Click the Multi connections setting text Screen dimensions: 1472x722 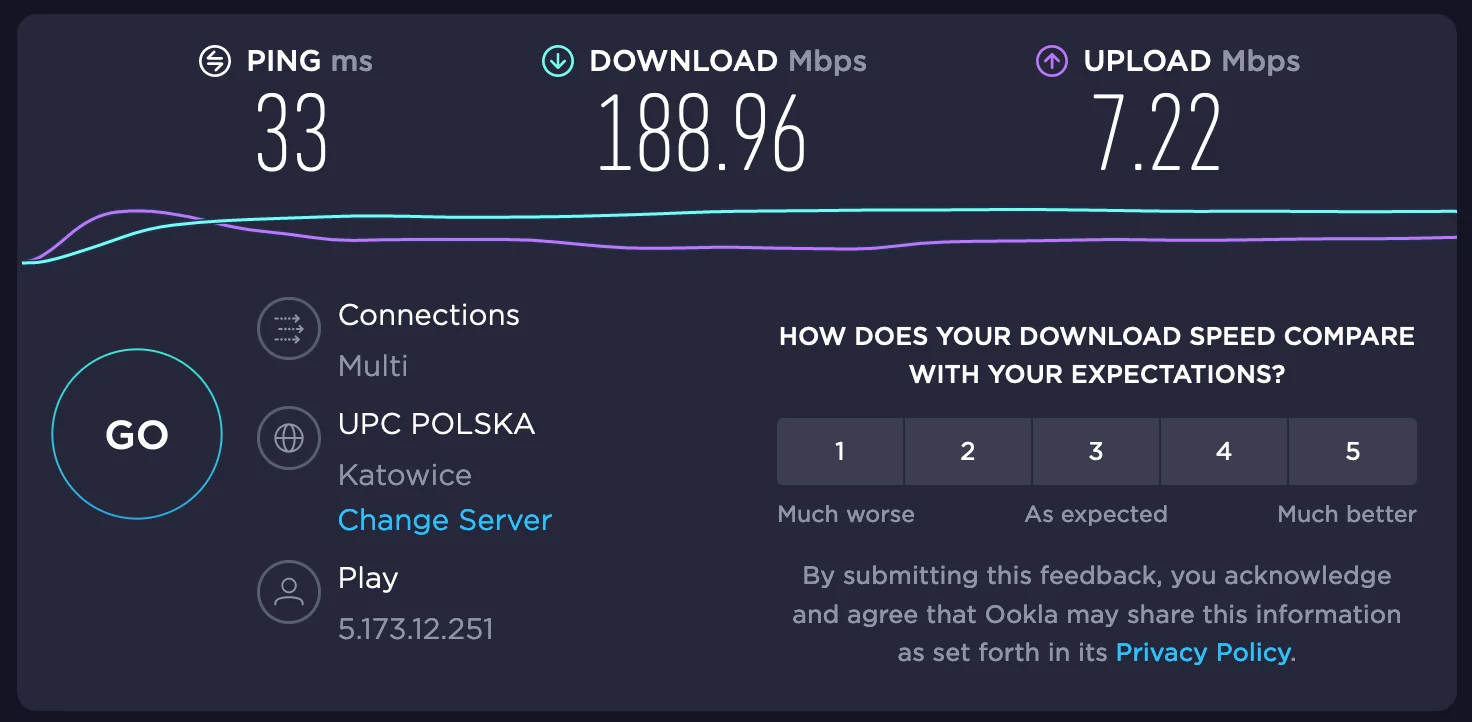[373, 366]
